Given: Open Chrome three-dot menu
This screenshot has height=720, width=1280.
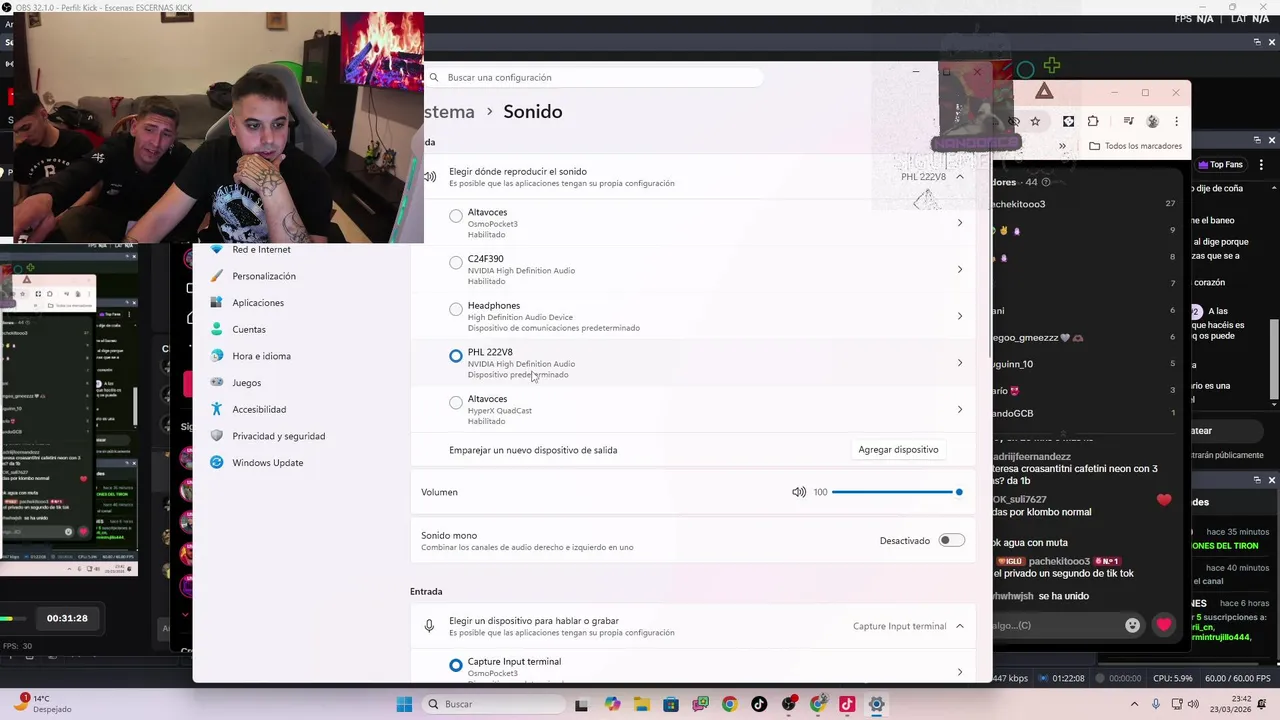Looking at the screenshot, I should [x=1176, y=121].
